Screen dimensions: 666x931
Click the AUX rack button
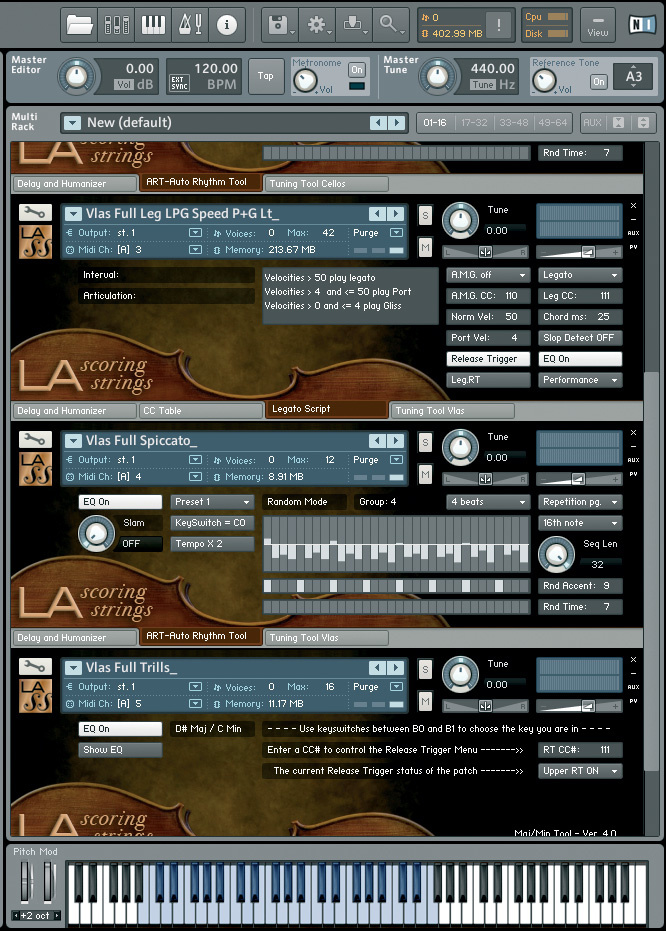tap(592, 122)
